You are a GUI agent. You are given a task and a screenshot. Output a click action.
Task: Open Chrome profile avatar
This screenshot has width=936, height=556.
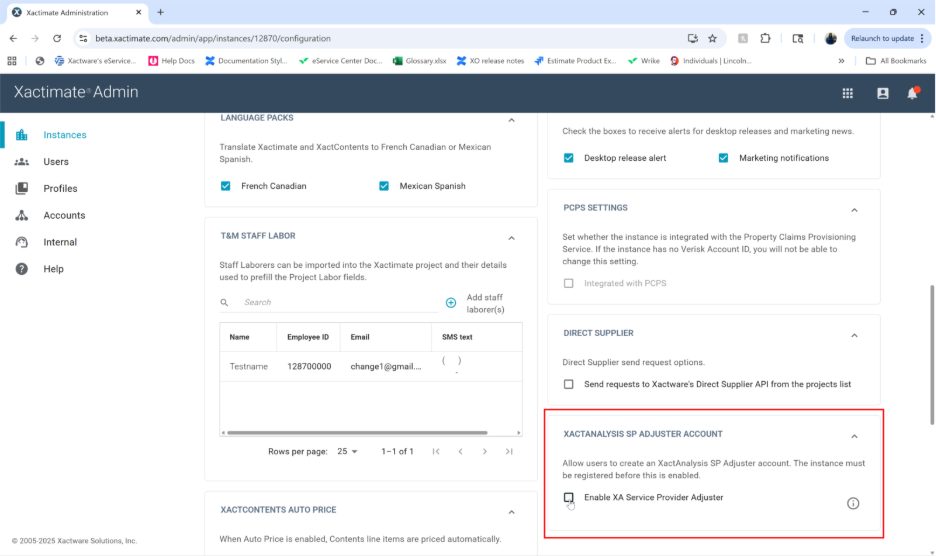(830, 38)
